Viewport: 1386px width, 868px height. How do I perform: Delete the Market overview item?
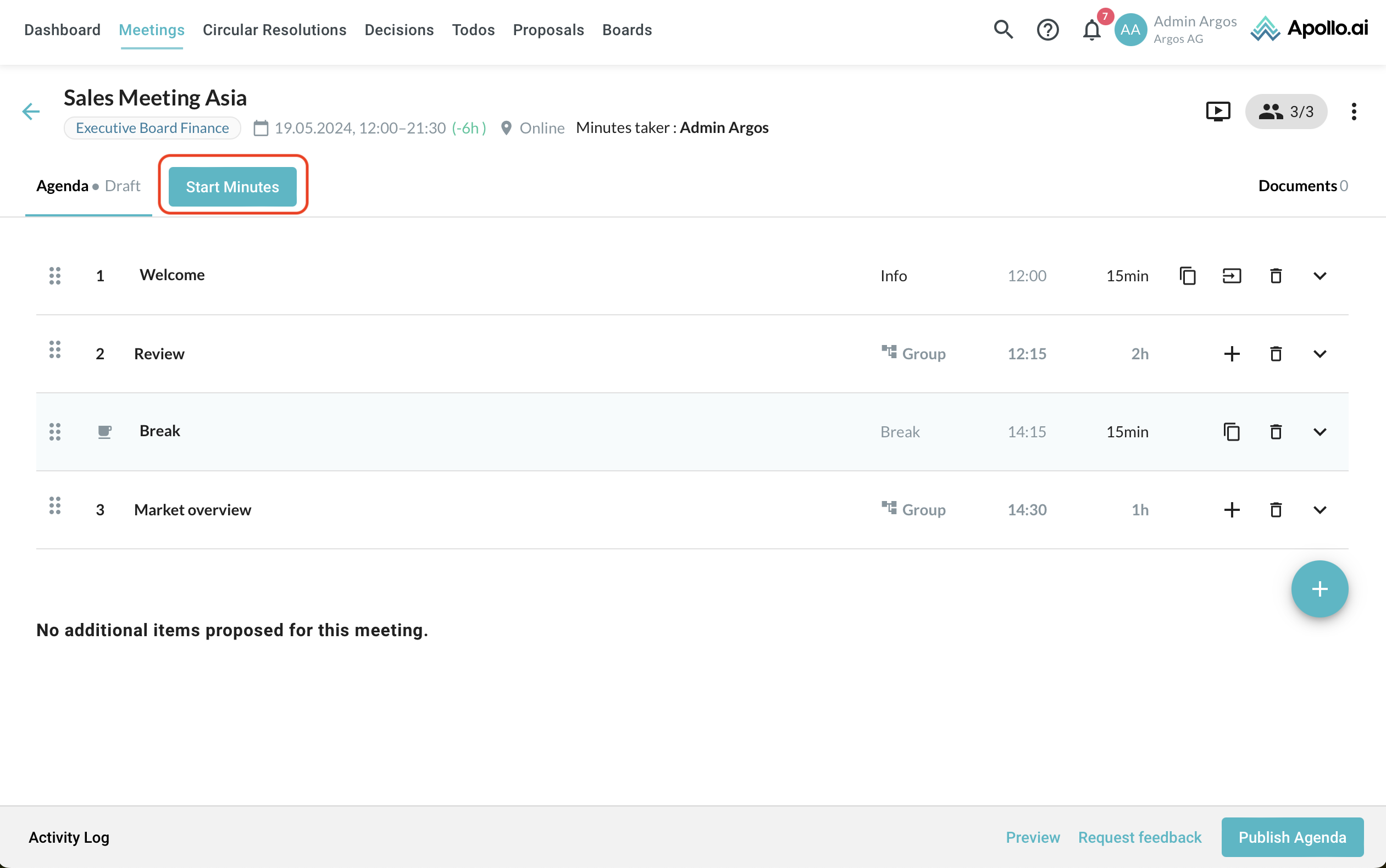(x=1276, y=510)
